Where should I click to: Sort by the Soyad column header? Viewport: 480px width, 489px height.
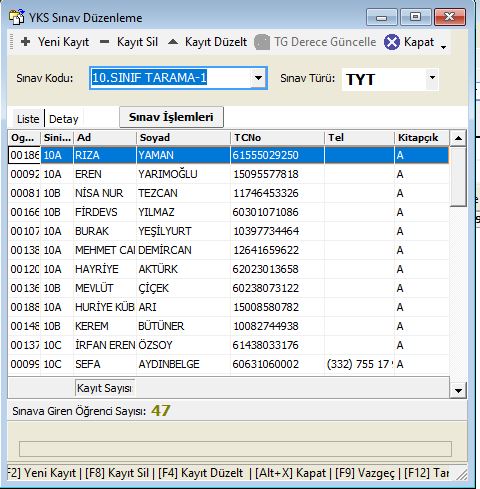183,138
